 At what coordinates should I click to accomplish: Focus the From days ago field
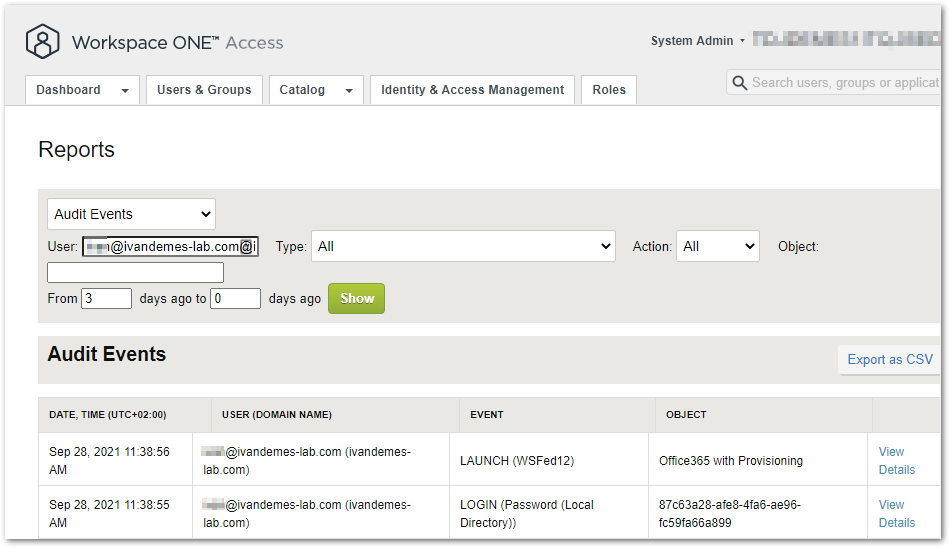click(x=106, y=298)
